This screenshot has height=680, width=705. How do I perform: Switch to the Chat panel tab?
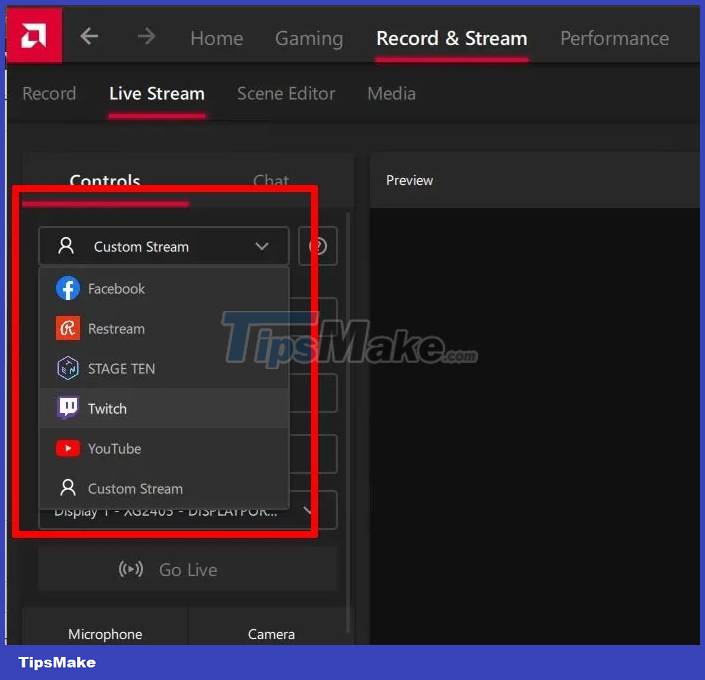pyautogui.click(x=271, y=181)
